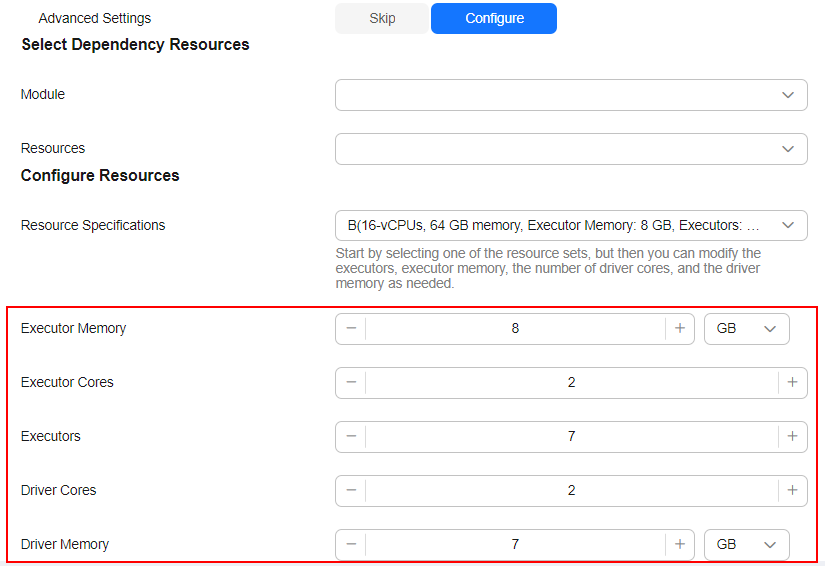Decrease Executor Memory with minus icon

[x=351, y=329]
